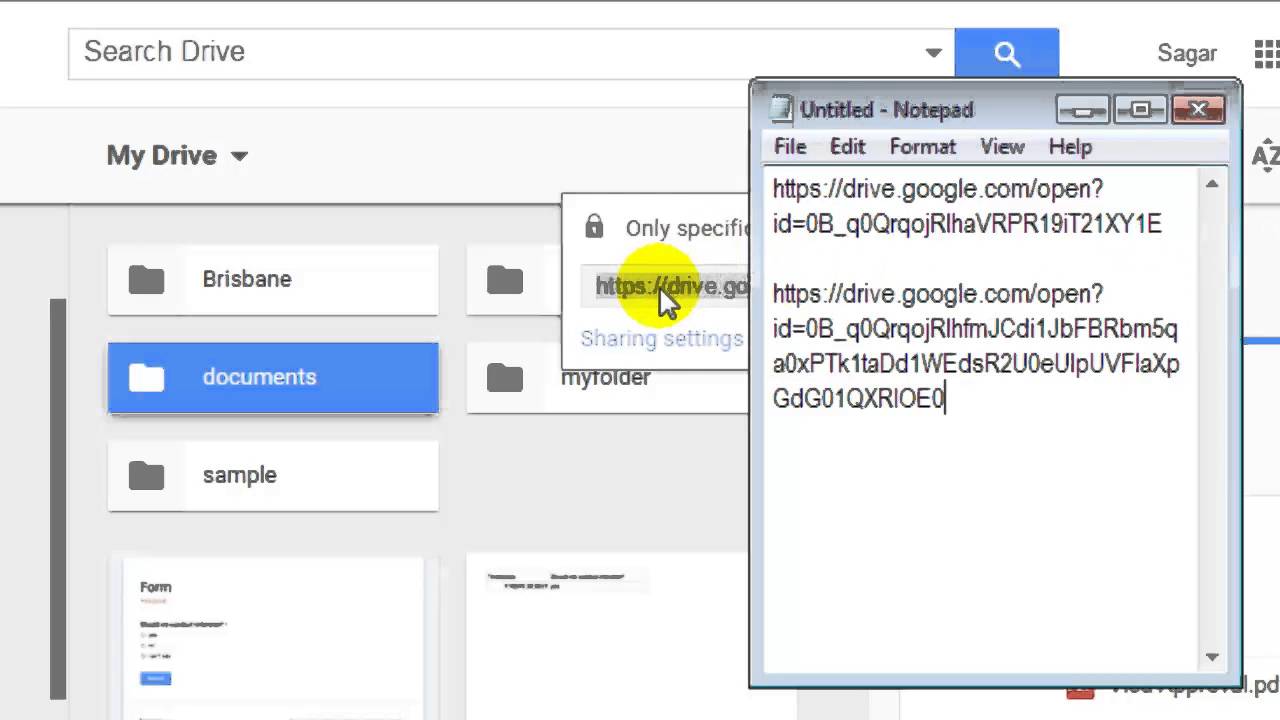
Task: Click the Drive page left scrollbar
Action: [58, 500]
